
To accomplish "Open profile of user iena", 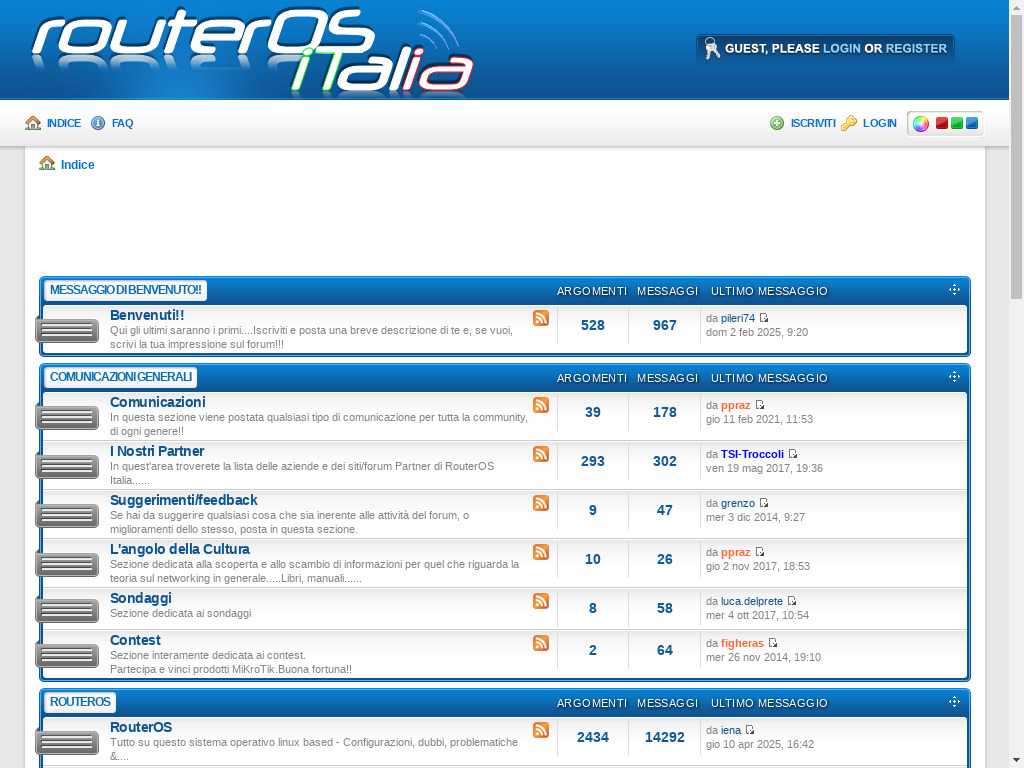I will [x=731, y=730].
